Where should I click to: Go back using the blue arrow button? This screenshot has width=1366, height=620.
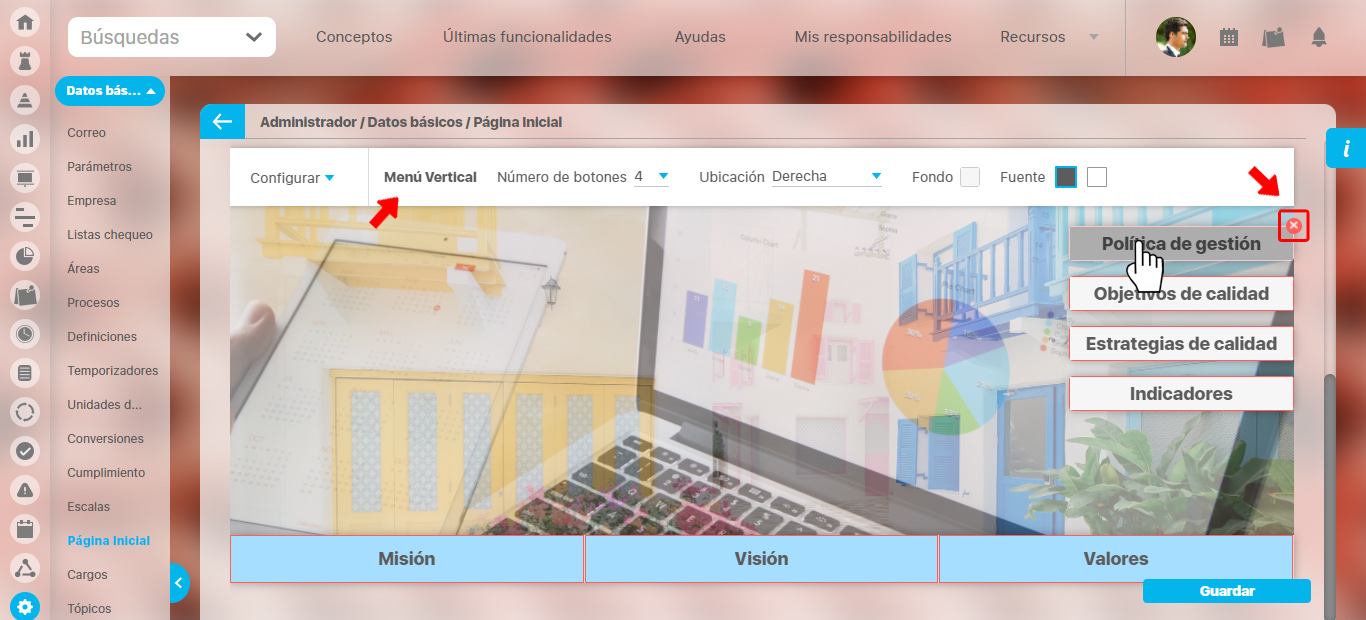[x=222, y=122]
